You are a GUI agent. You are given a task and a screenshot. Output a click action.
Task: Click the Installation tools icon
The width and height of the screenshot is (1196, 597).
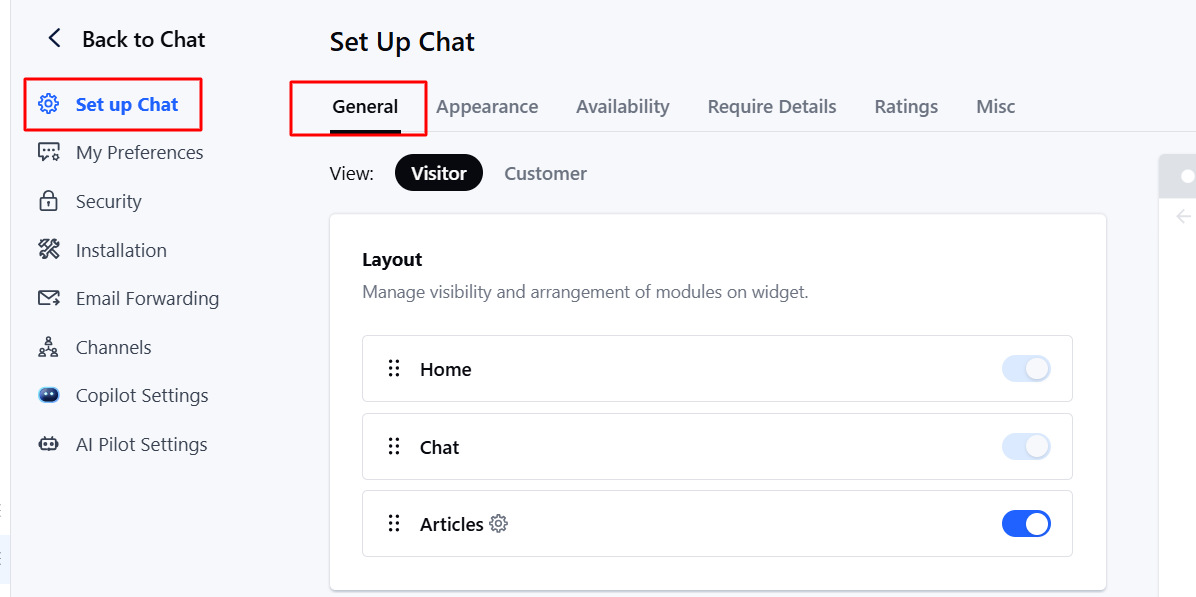tap(48, 250)
